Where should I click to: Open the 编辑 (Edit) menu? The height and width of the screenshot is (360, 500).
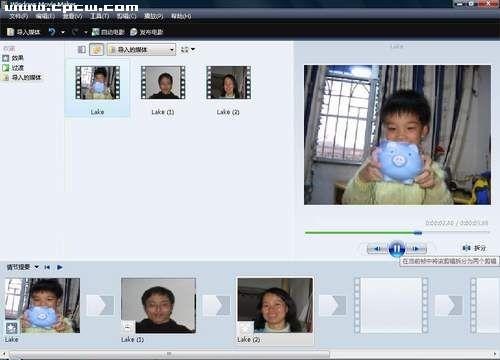(45, 16)
